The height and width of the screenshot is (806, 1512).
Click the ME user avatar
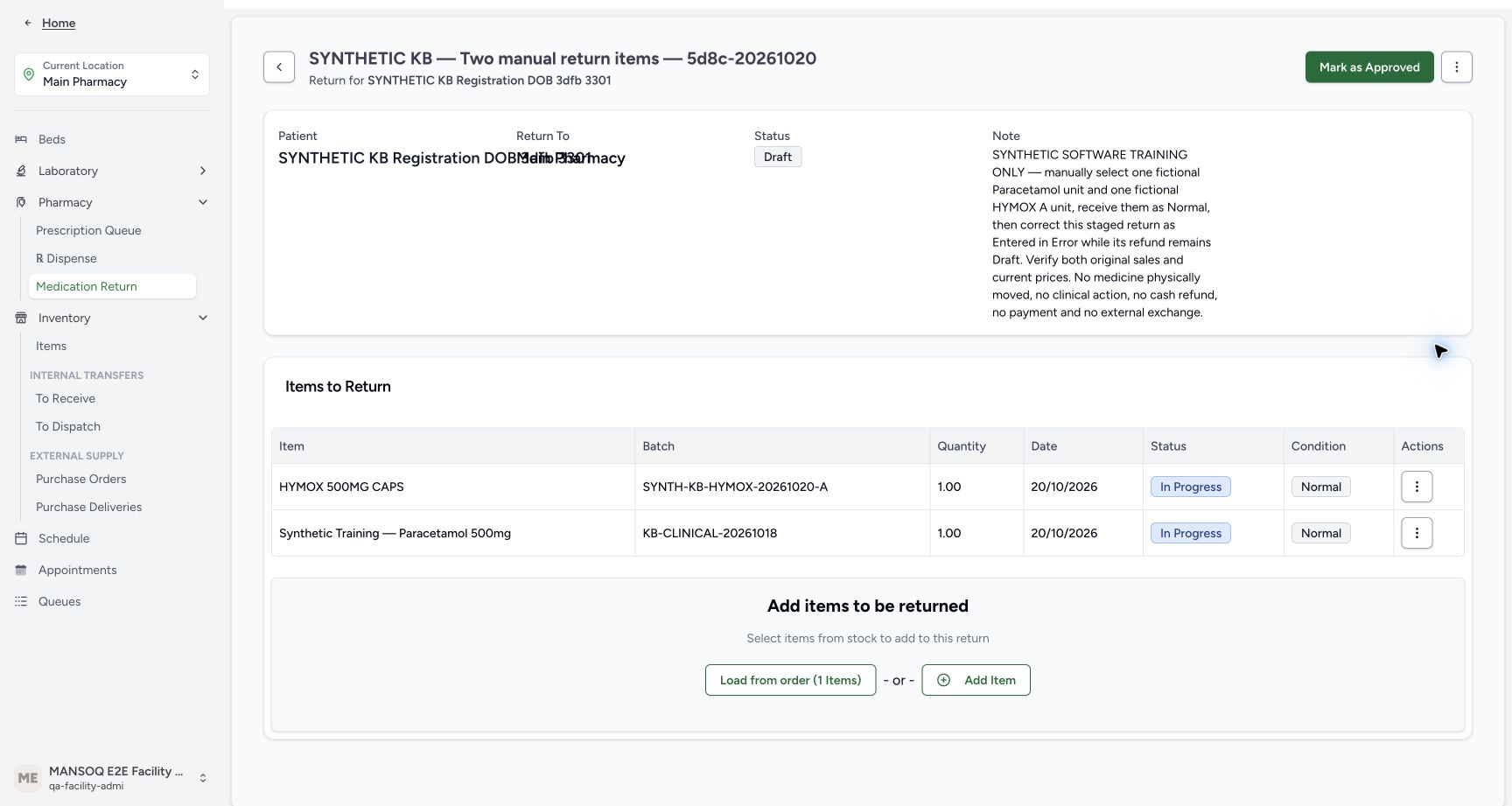point(28,778)
